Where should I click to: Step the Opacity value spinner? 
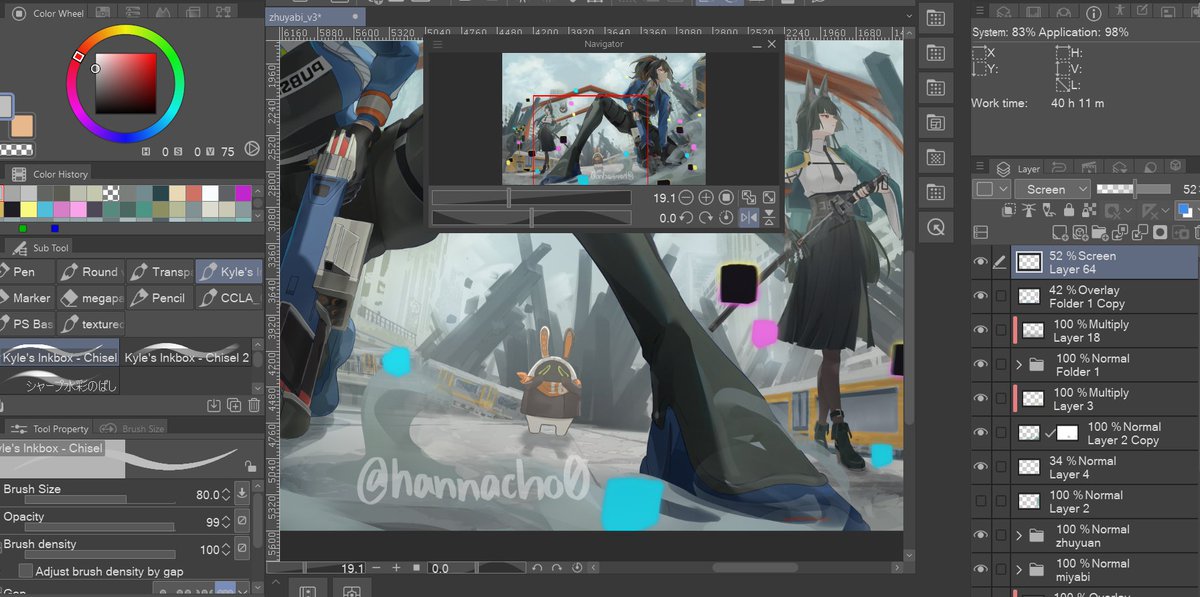click(226, 521)
